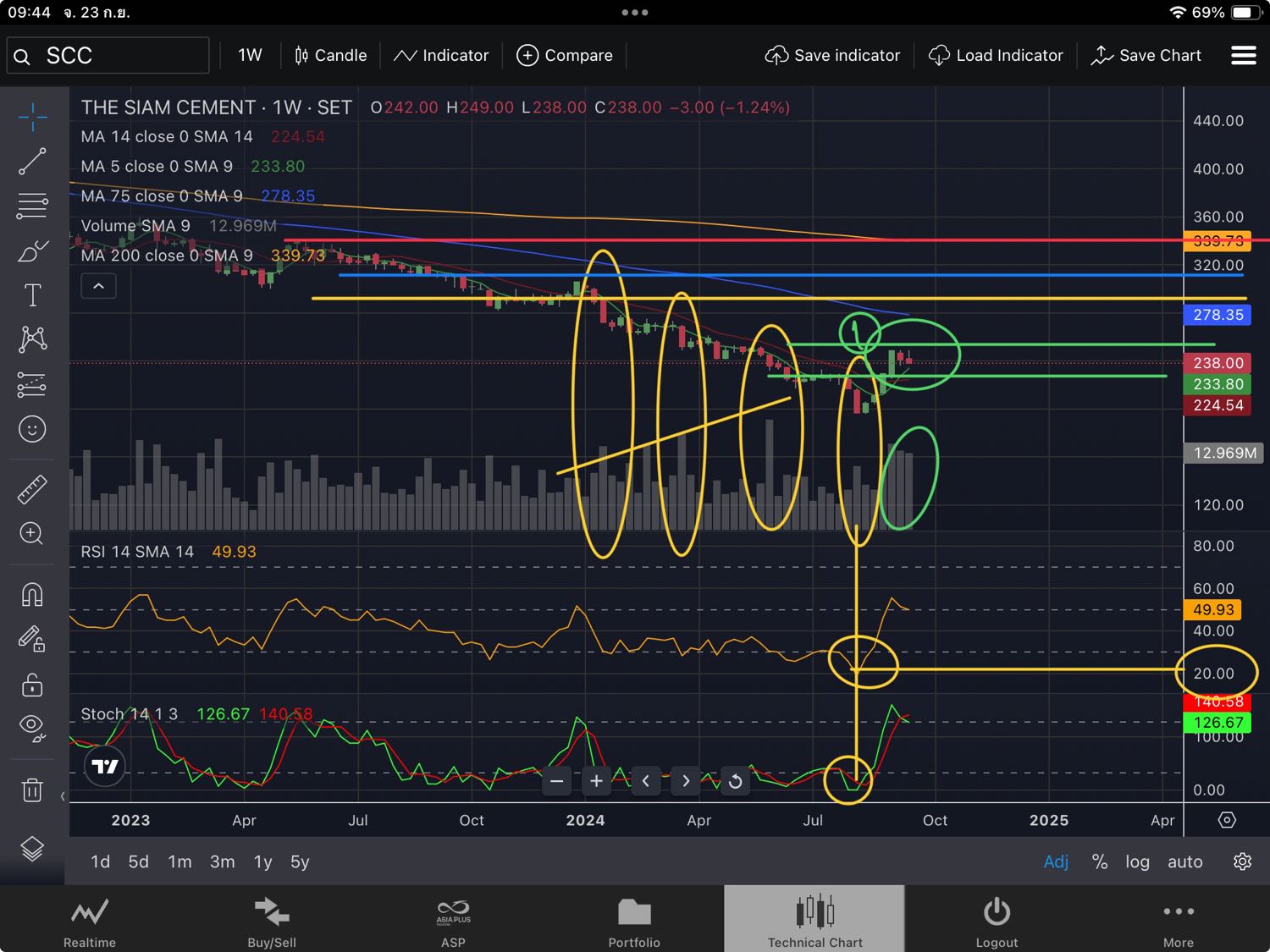Select the trend line drawing tool
This screenshot has width=1270, height=952.
click(x=32, y=161)
